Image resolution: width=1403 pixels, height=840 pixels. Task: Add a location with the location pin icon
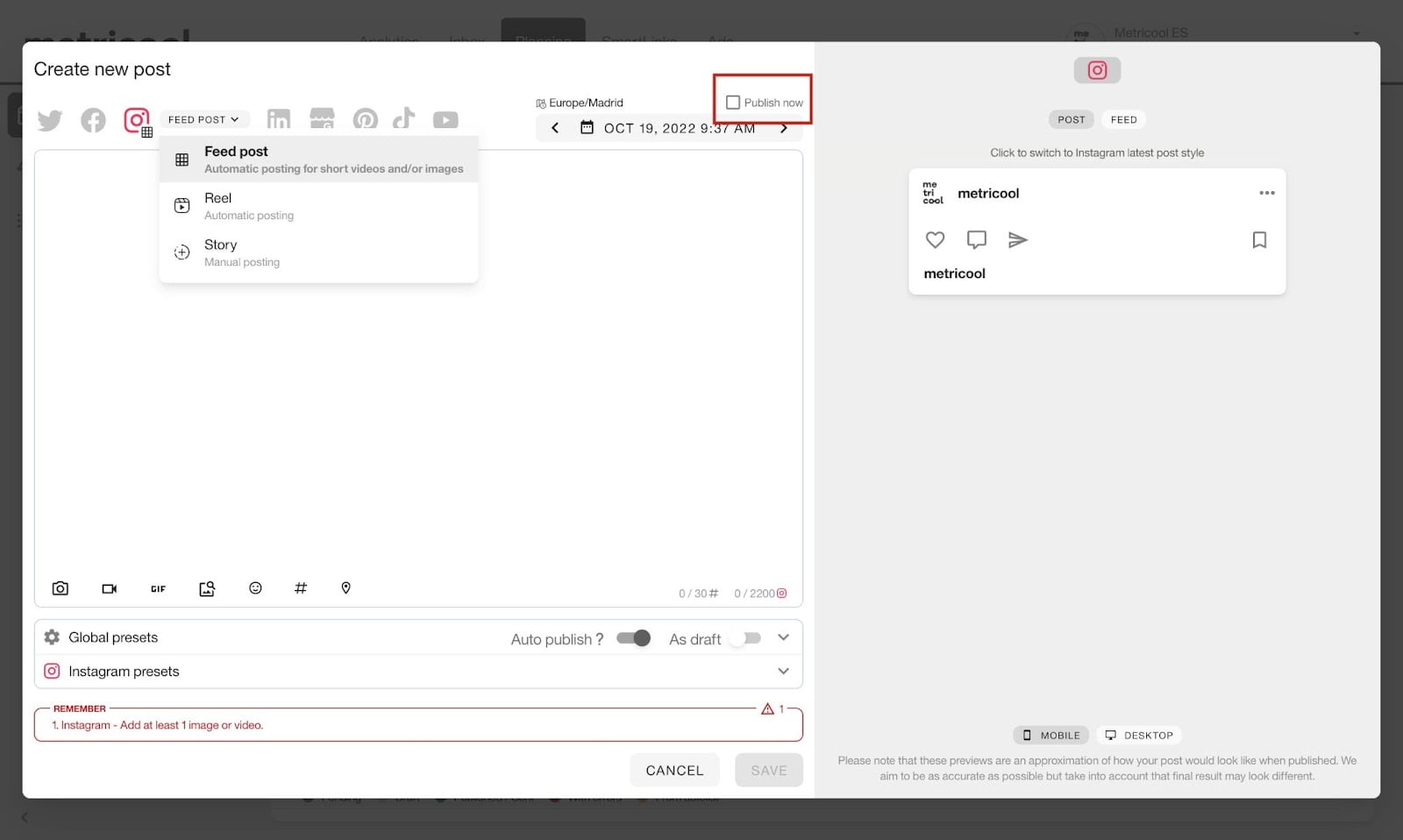pyautogui.click(x=345, y=588)
